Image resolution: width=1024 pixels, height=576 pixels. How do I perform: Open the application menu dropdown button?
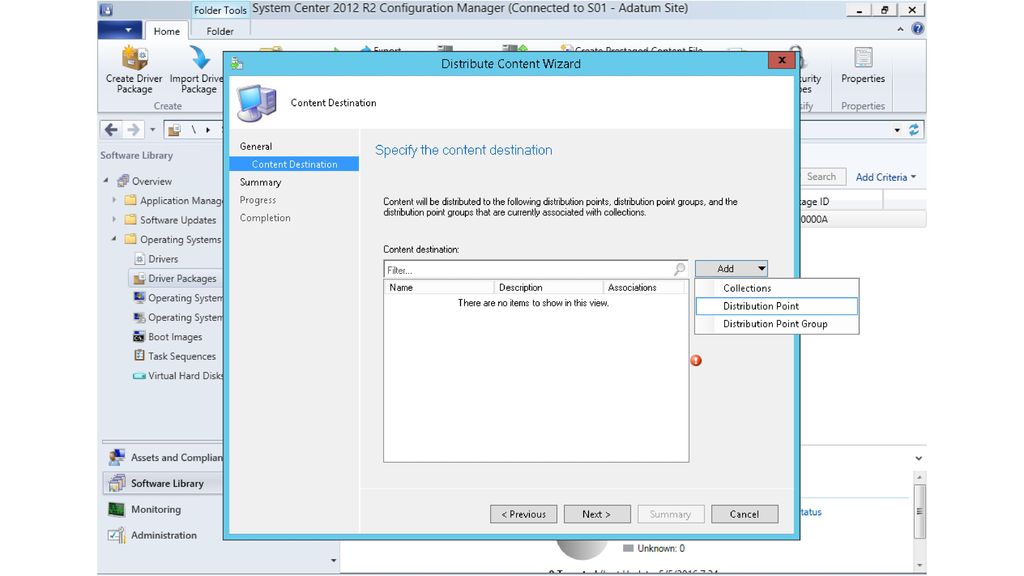point(120,30)
